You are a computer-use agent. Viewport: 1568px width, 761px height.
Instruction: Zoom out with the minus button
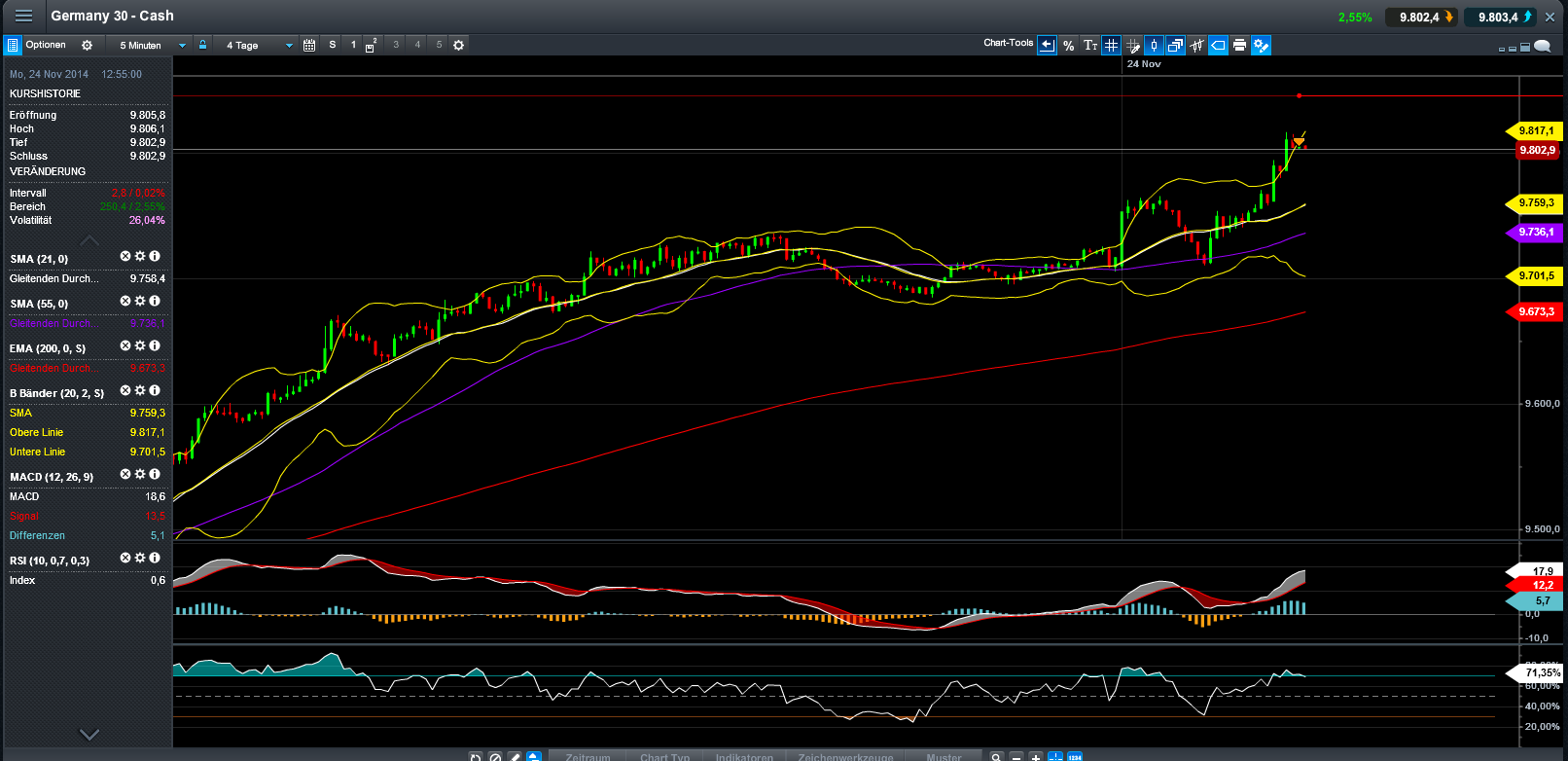click(x=1016, y=757)
